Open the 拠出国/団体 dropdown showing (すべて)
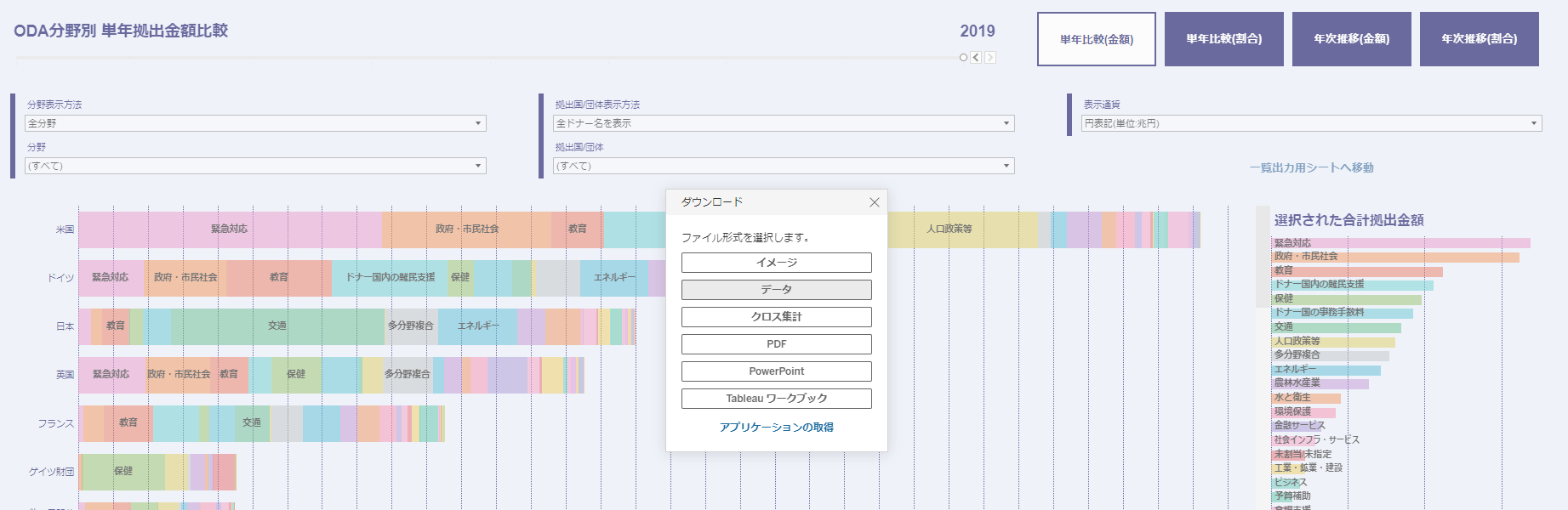Viewport: 1568px width, 510px height. pyautogui.click(x=784, y=166)
